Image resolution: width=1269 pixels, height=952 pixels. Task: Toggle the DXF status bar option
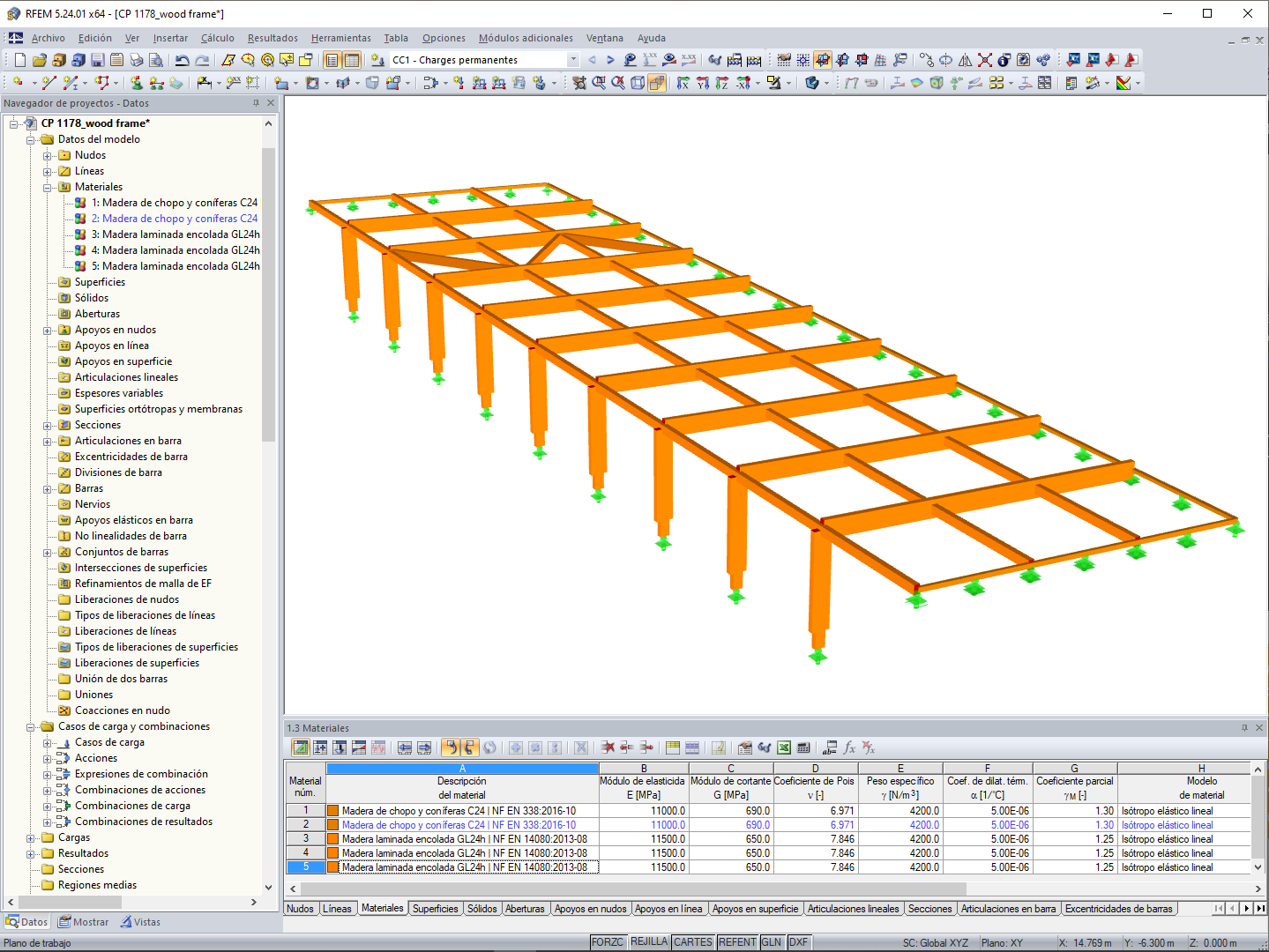[x=798, y=941]
